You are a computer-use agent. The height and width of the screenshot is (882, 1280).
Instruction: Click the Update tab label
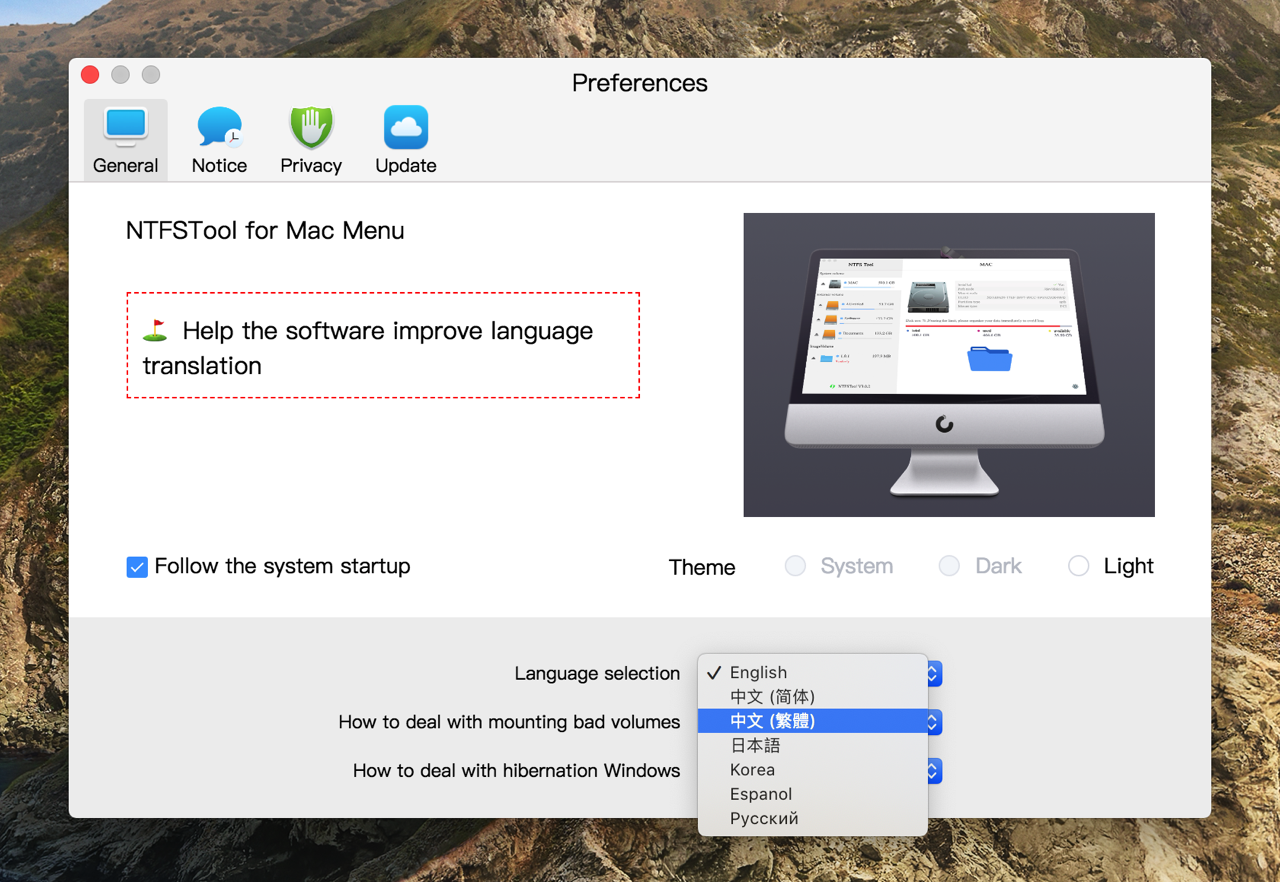(406, 166)
